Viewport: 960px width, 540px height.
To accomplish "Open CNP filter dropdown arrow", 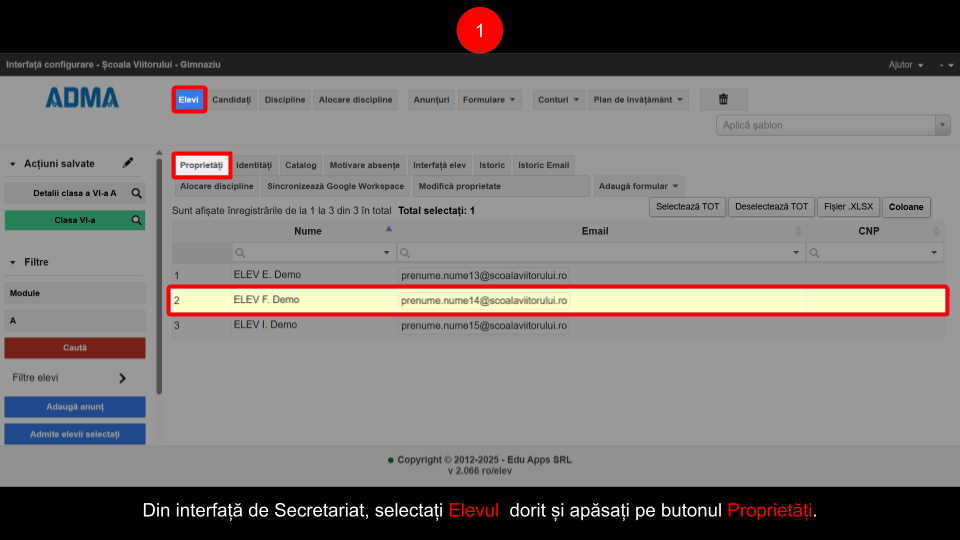I will [934, 253].
